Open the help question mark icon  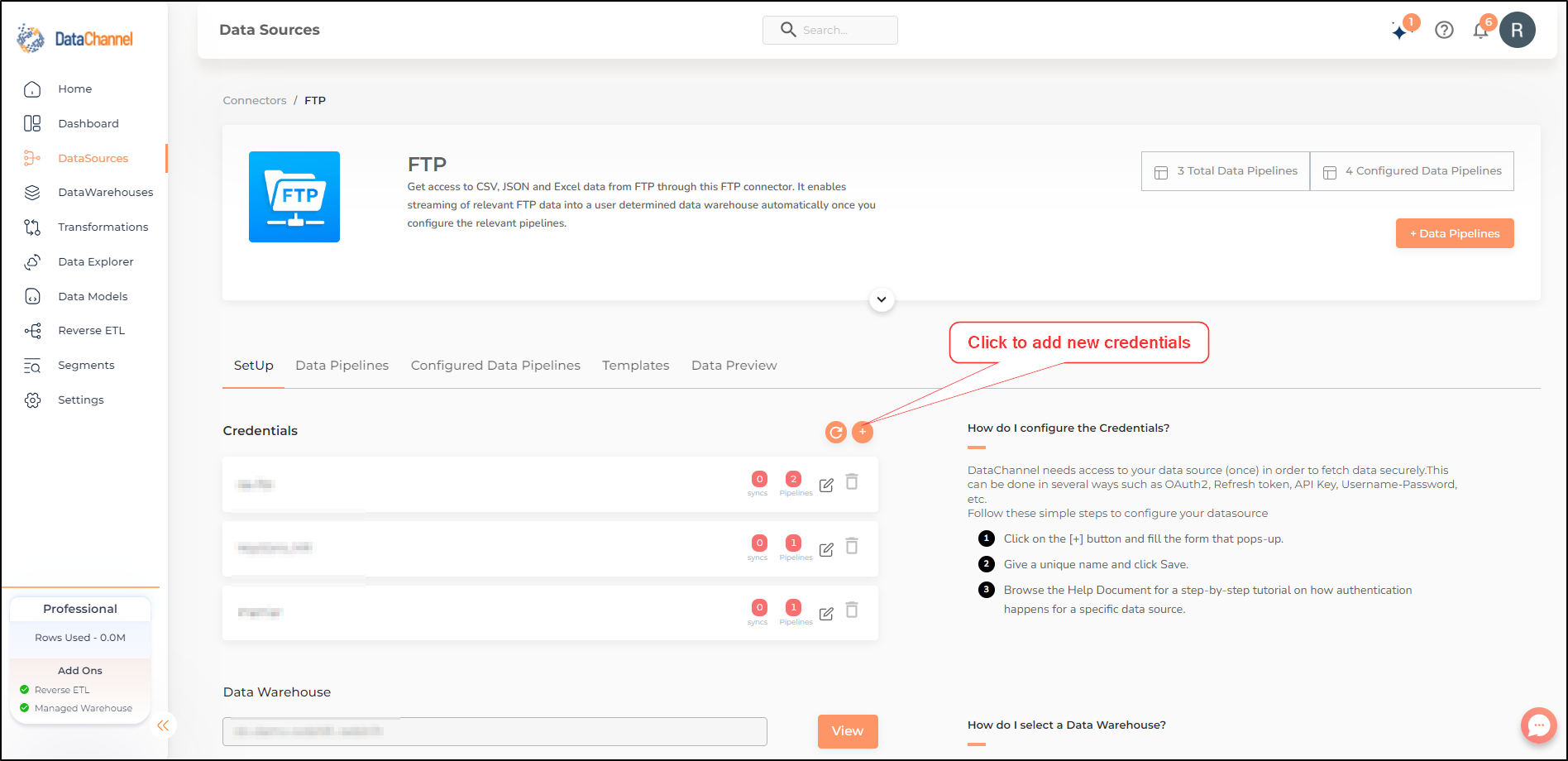pos(1444,30)
